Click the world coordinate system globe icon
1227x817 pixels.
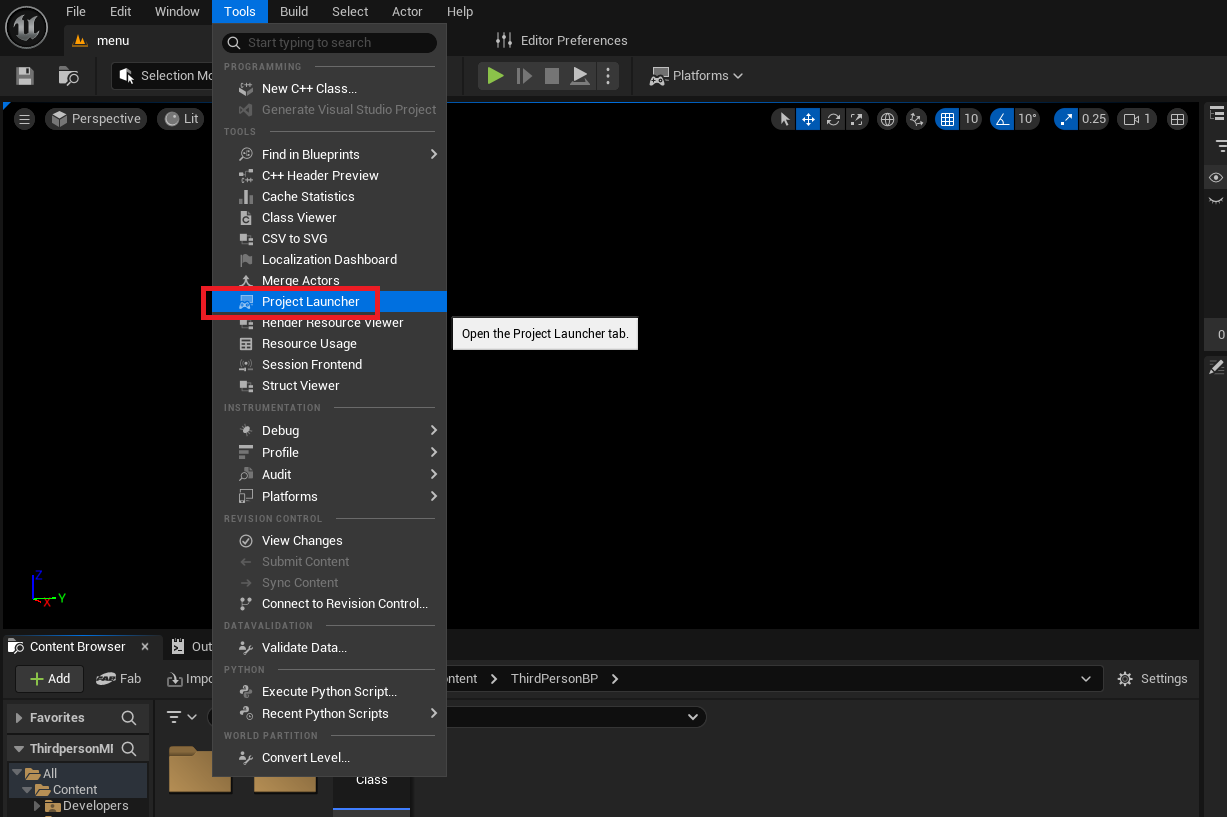887,118
